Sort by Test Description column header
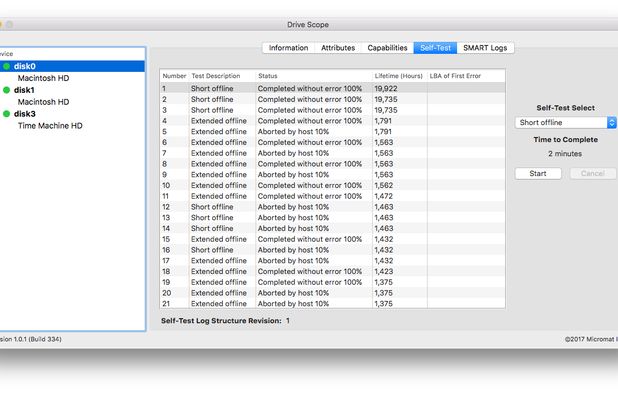Viewport: 618px width, 394px height. (x=222, y=76)
